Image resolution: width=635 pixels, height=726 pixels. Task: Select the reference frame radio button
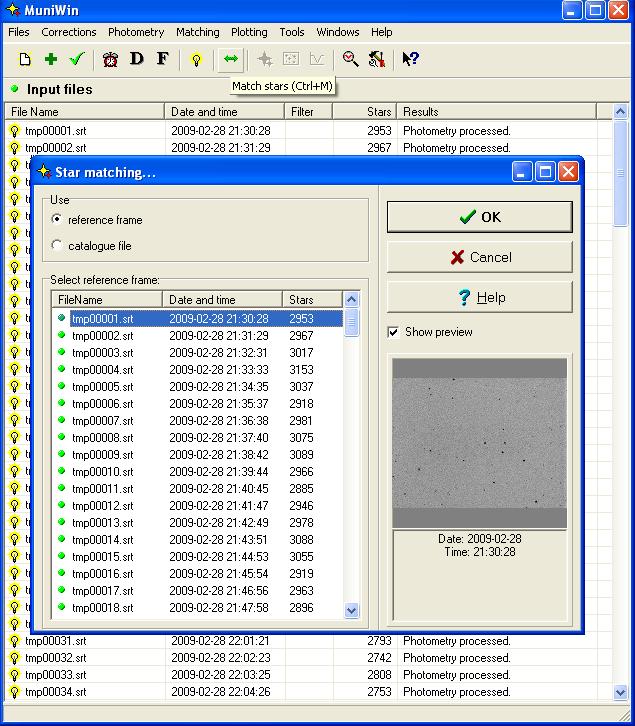[x=57, y=219]
